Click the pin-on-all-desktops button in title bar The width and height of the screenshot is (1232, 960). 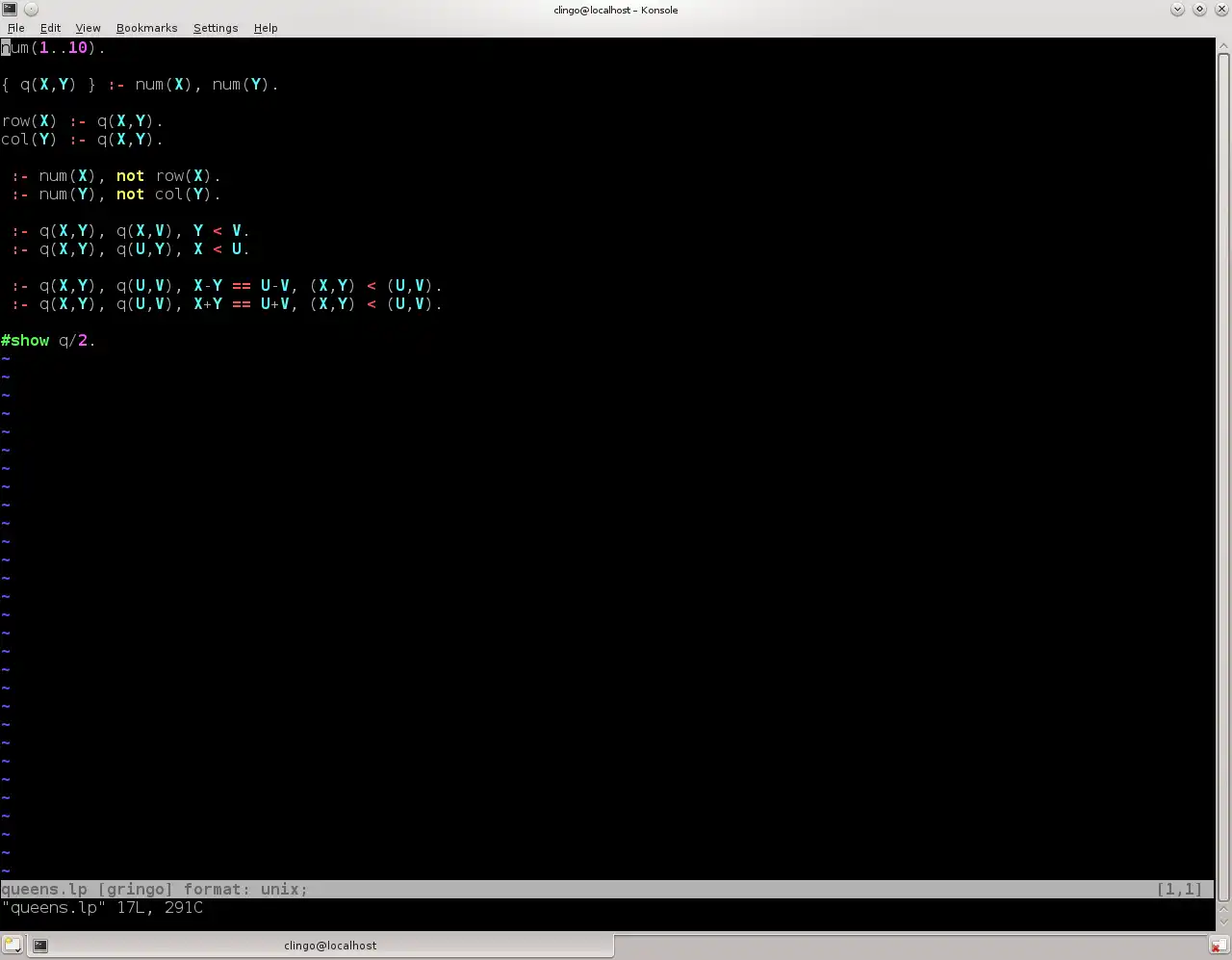[x=31, y=9]
